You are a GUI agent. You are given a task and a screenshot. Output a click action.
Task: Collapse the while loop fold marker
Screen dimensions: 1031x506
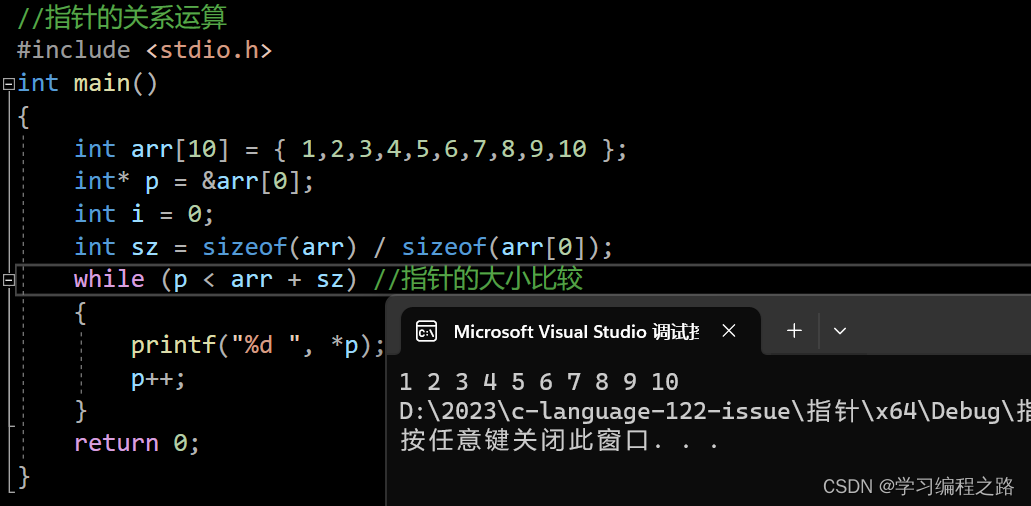tap(9, 280)
